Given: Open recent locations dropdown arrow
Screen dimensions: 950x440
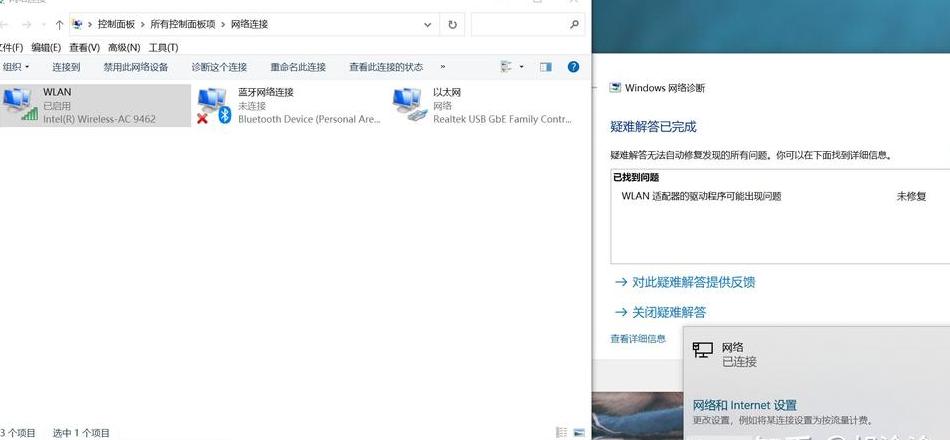Looking at the screenshot, I should pyautogui.click(x=43, y=25).
